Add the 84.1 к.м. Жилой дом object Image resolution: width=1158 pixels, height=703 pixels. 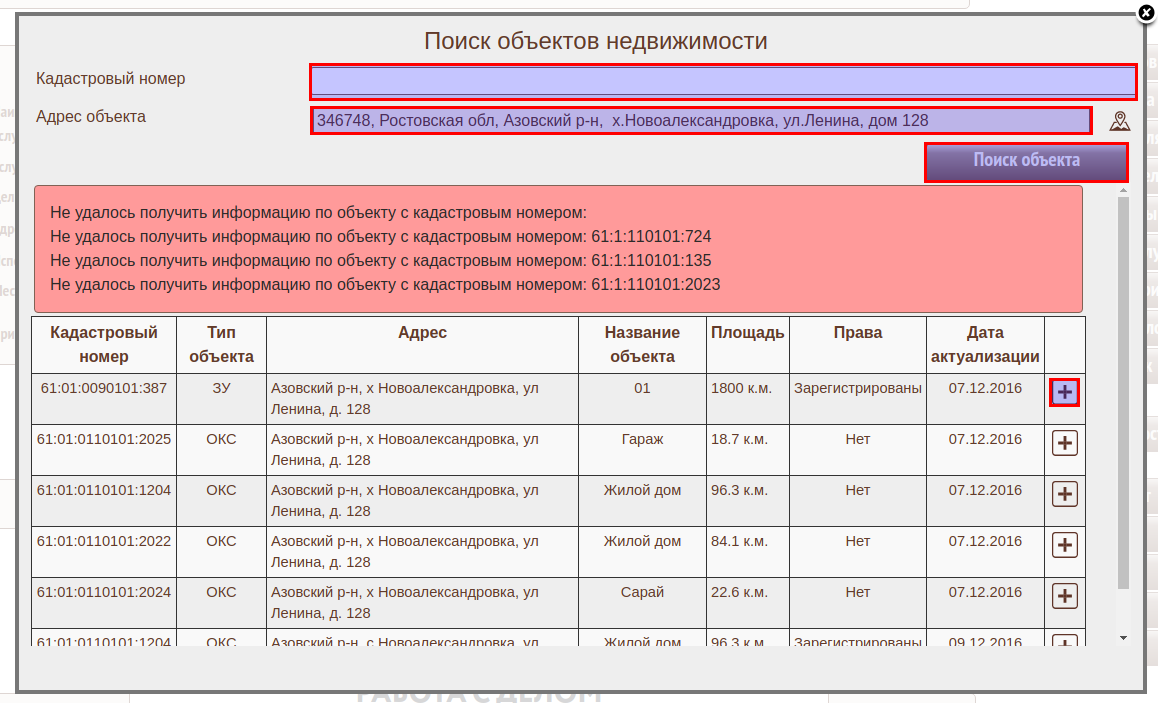(x=1065, y=545)
